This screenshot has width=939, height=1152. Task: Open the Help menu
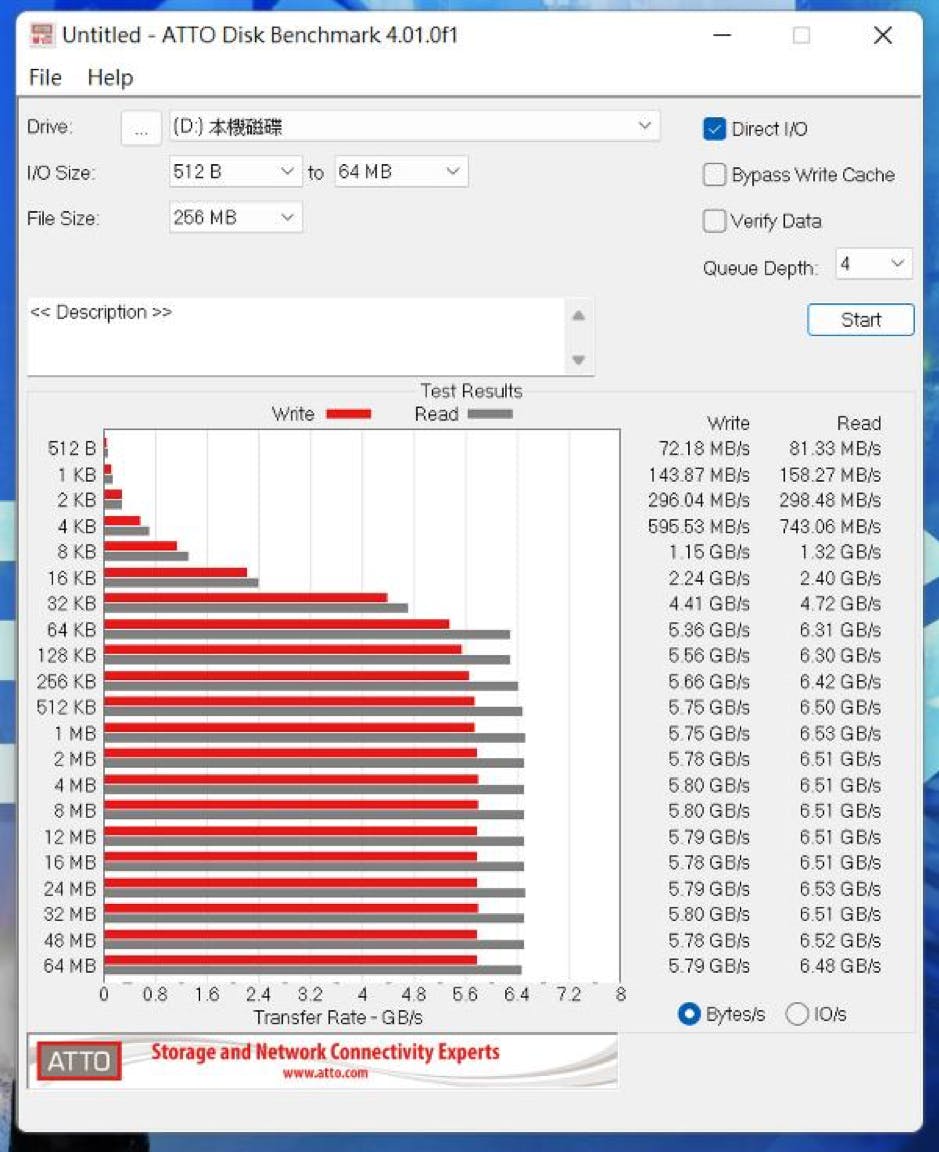click(x=110, y=77)
